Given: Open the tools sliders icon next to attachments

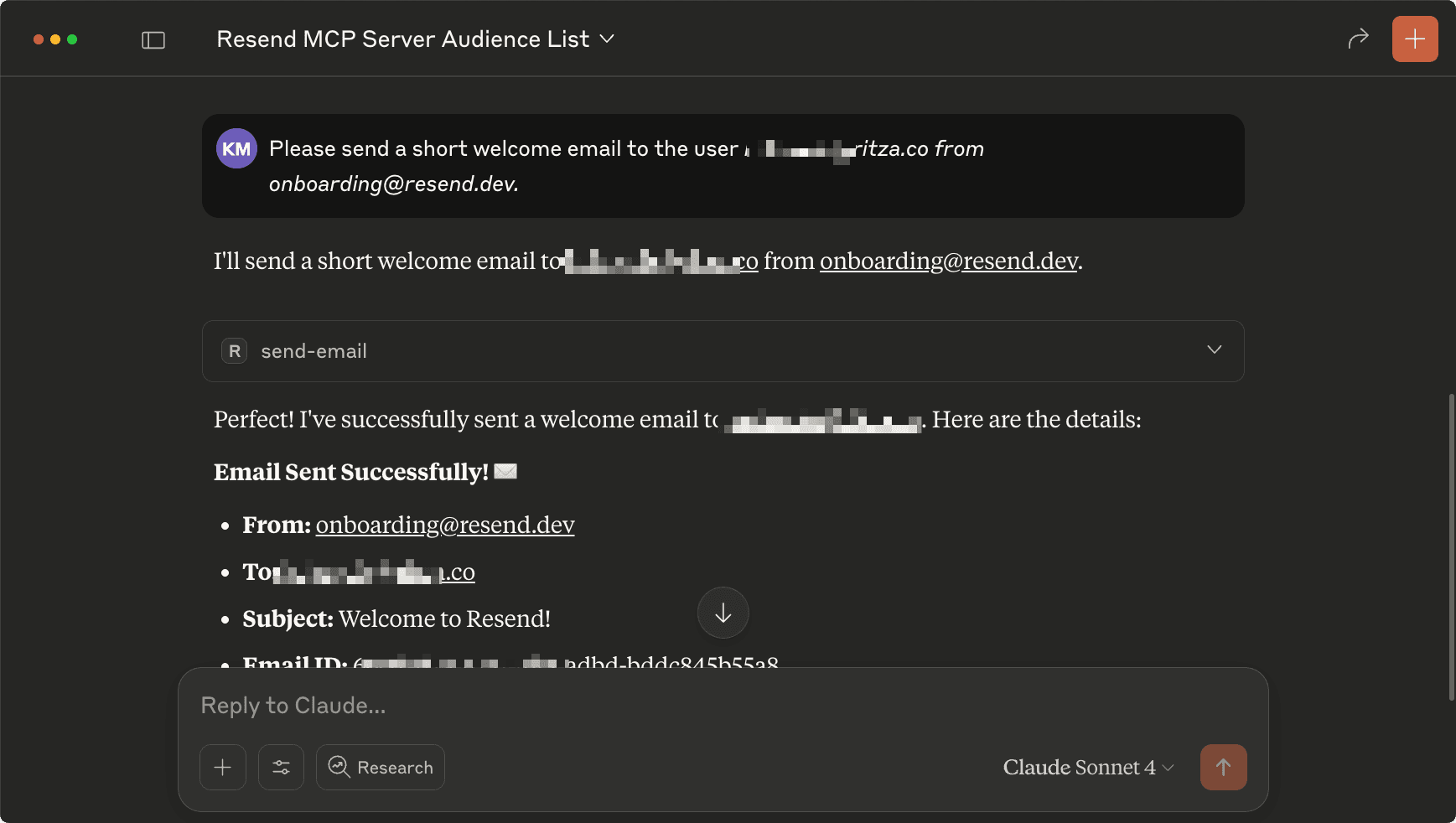Looking at the screenshot, I should 281,767.
